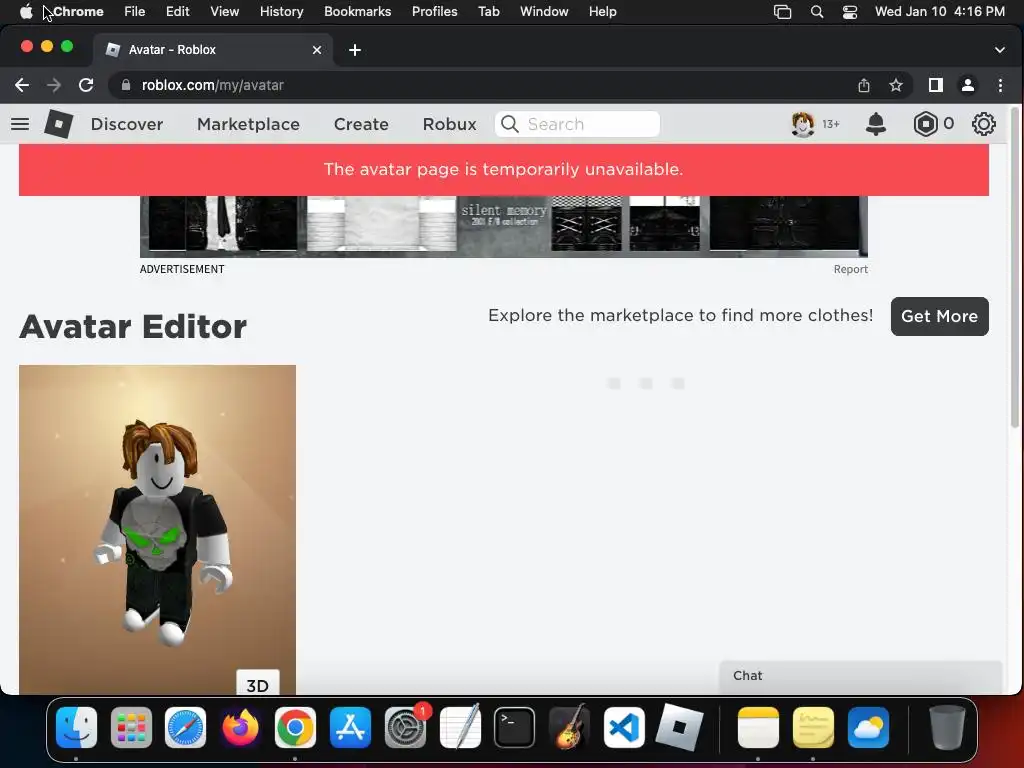Open the Roblox settings gear
Screen dimensions: 1024x768
pyautogui.click(x=984, y=124)
